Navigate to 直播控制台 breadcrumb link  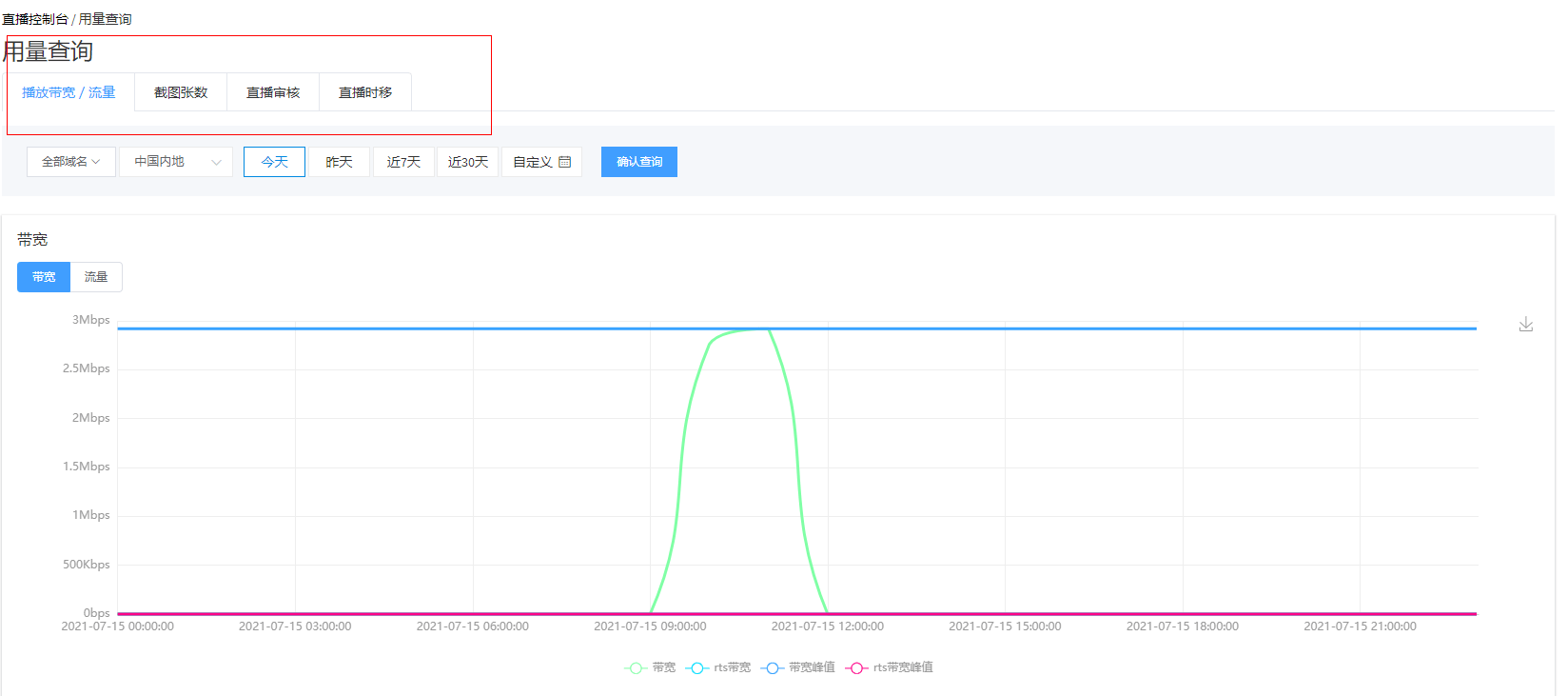click(x=35, y=19)
